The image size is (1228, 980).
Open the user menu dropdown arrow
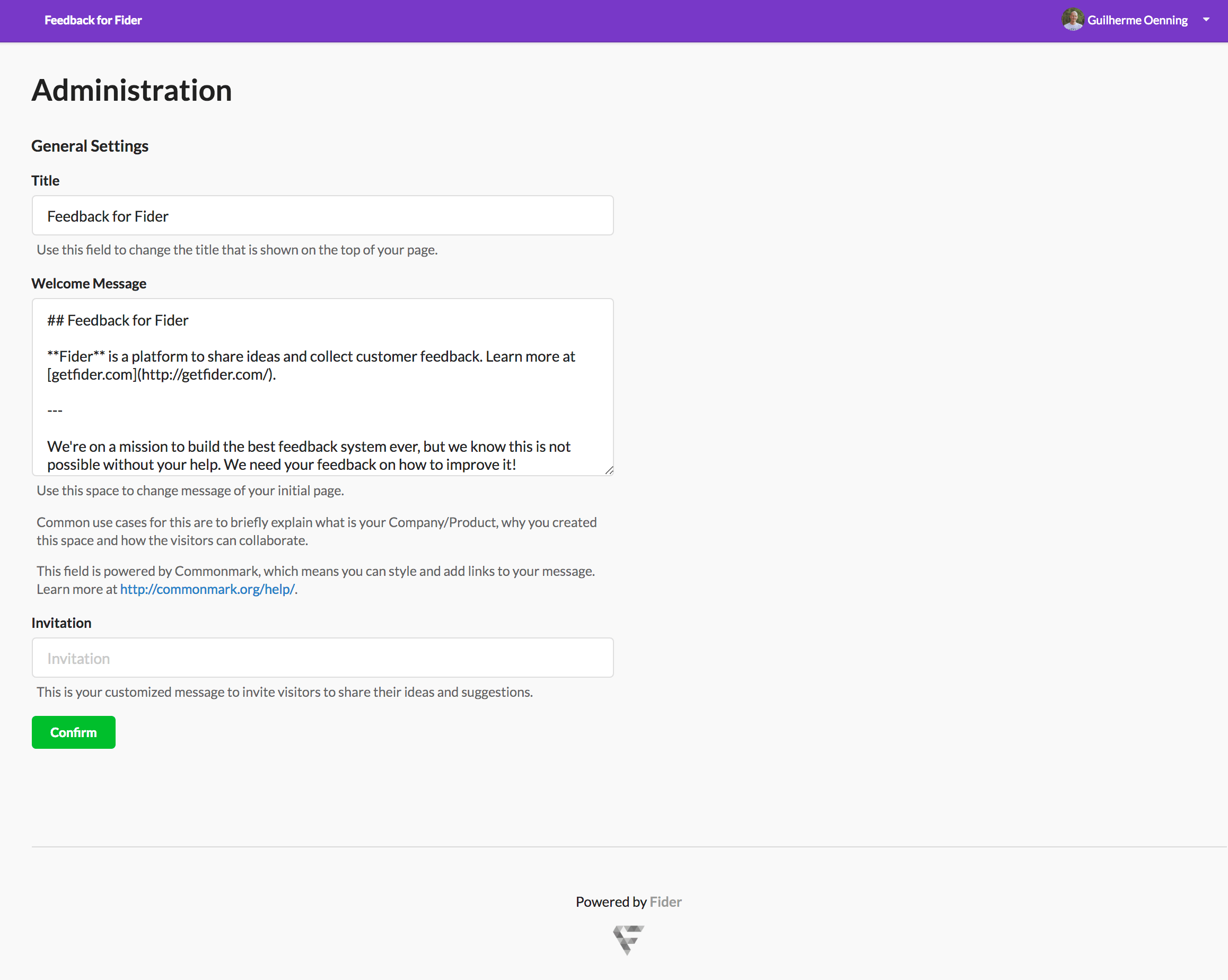click(x=1206, y=20)
